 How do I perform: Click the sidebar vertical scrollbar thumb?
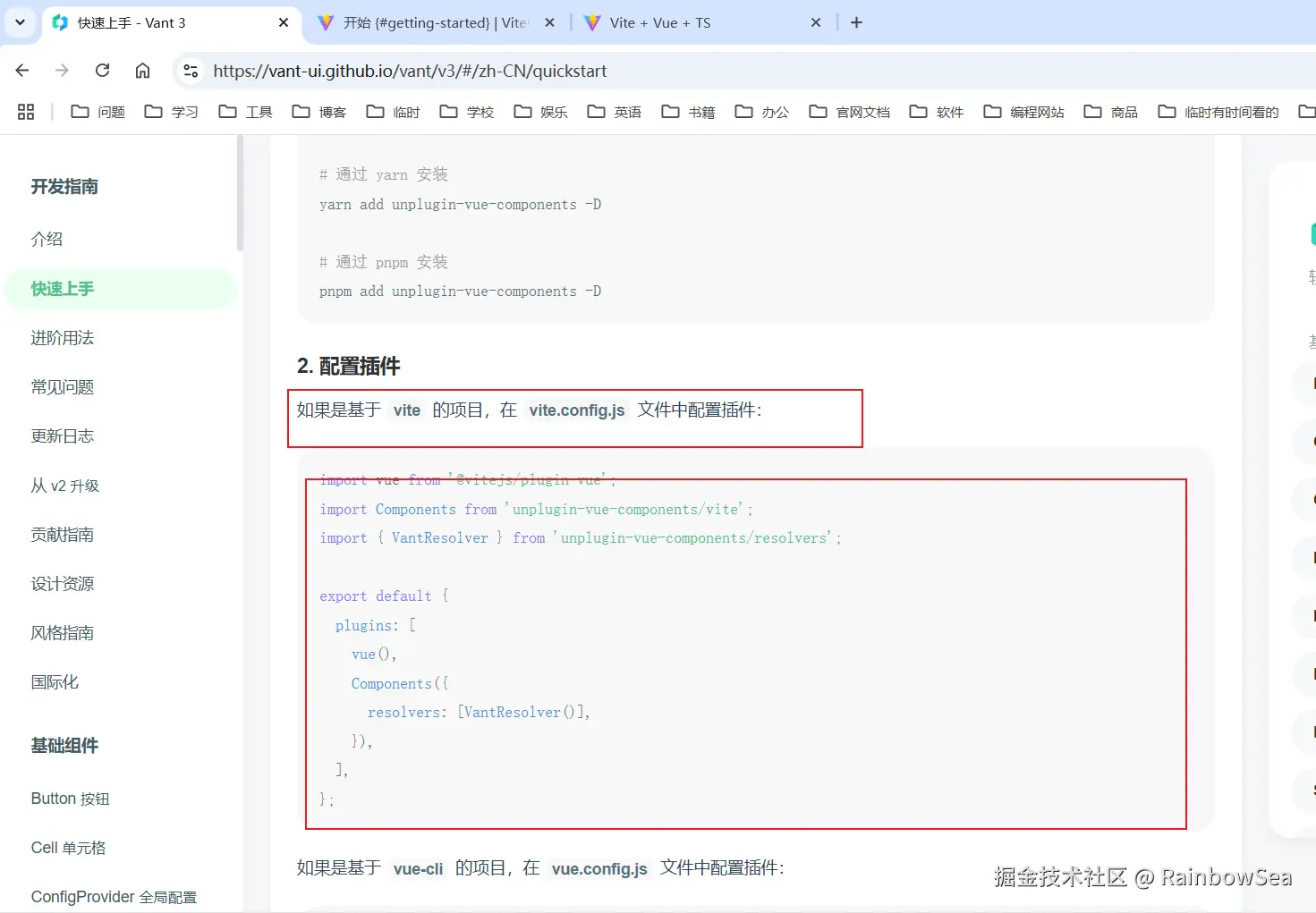(240, 192)
